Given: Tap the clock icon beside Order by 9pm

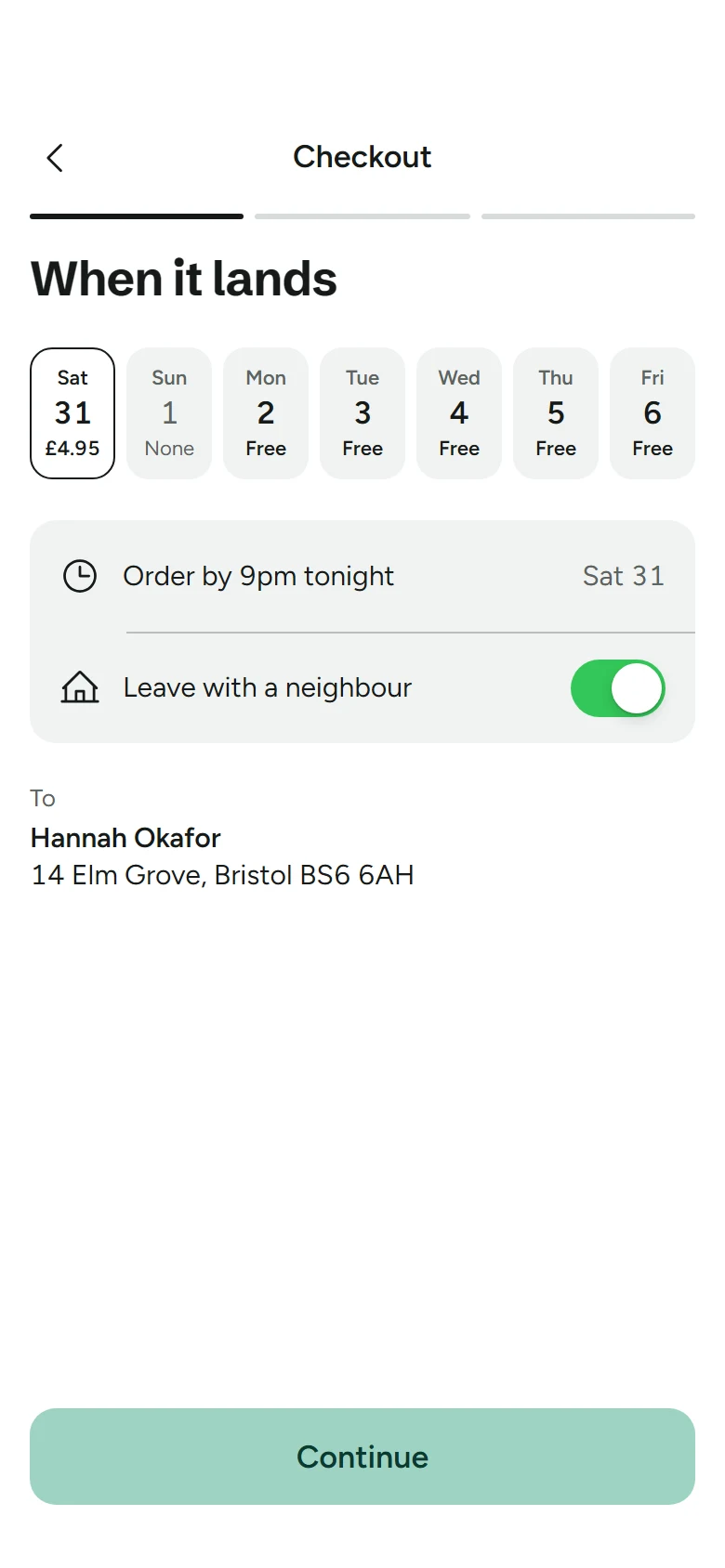Looking at the screenshot, I should (x=80, y=576).
